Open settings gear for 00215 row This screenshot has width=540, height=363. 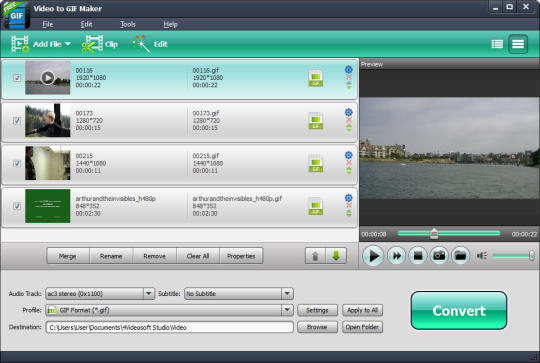tap(349, 155)
